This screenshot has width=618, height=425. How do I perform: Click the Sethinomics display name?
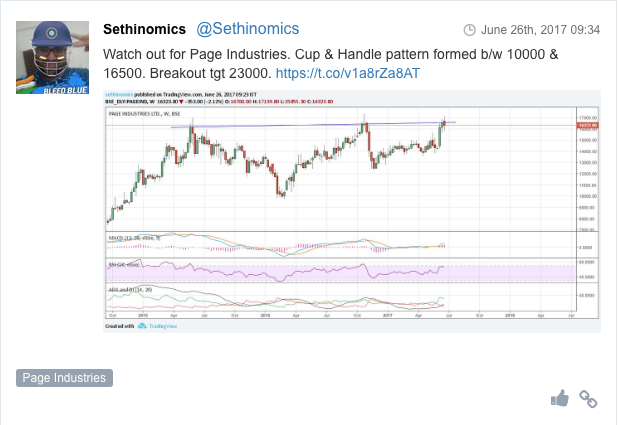(144, 29)
